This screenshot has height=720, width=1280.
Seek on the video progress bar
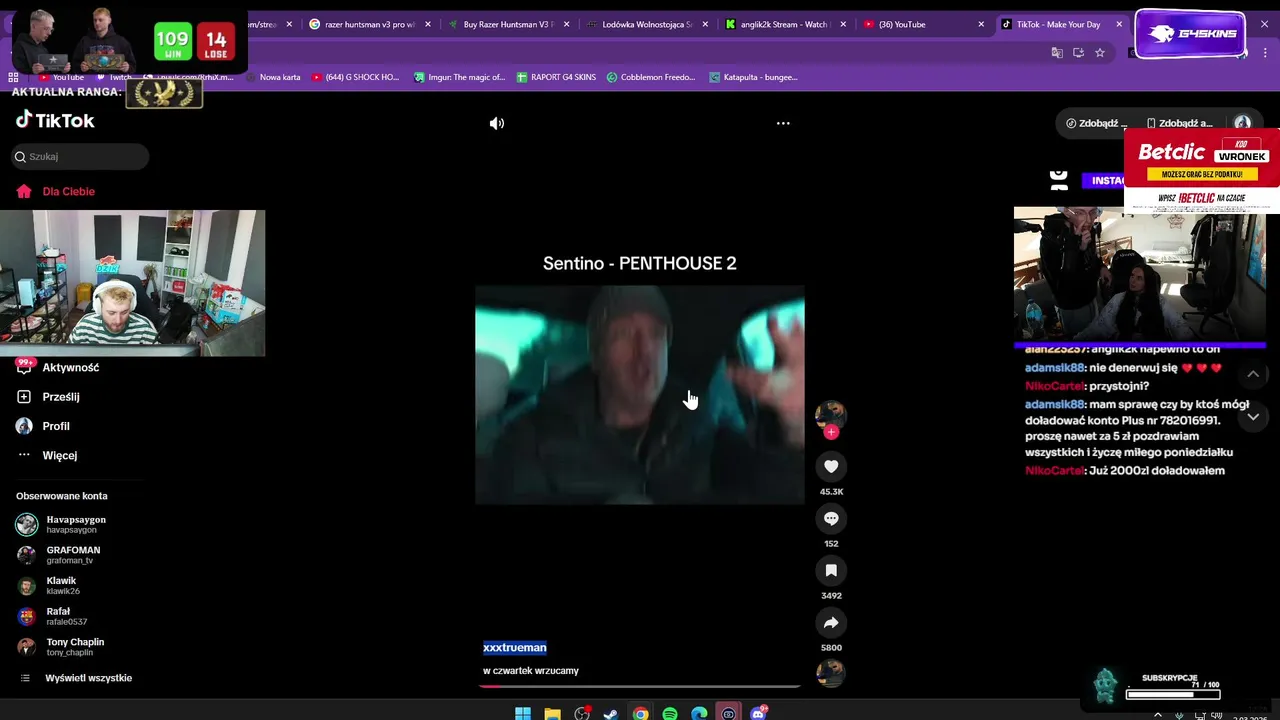point(640,686)
